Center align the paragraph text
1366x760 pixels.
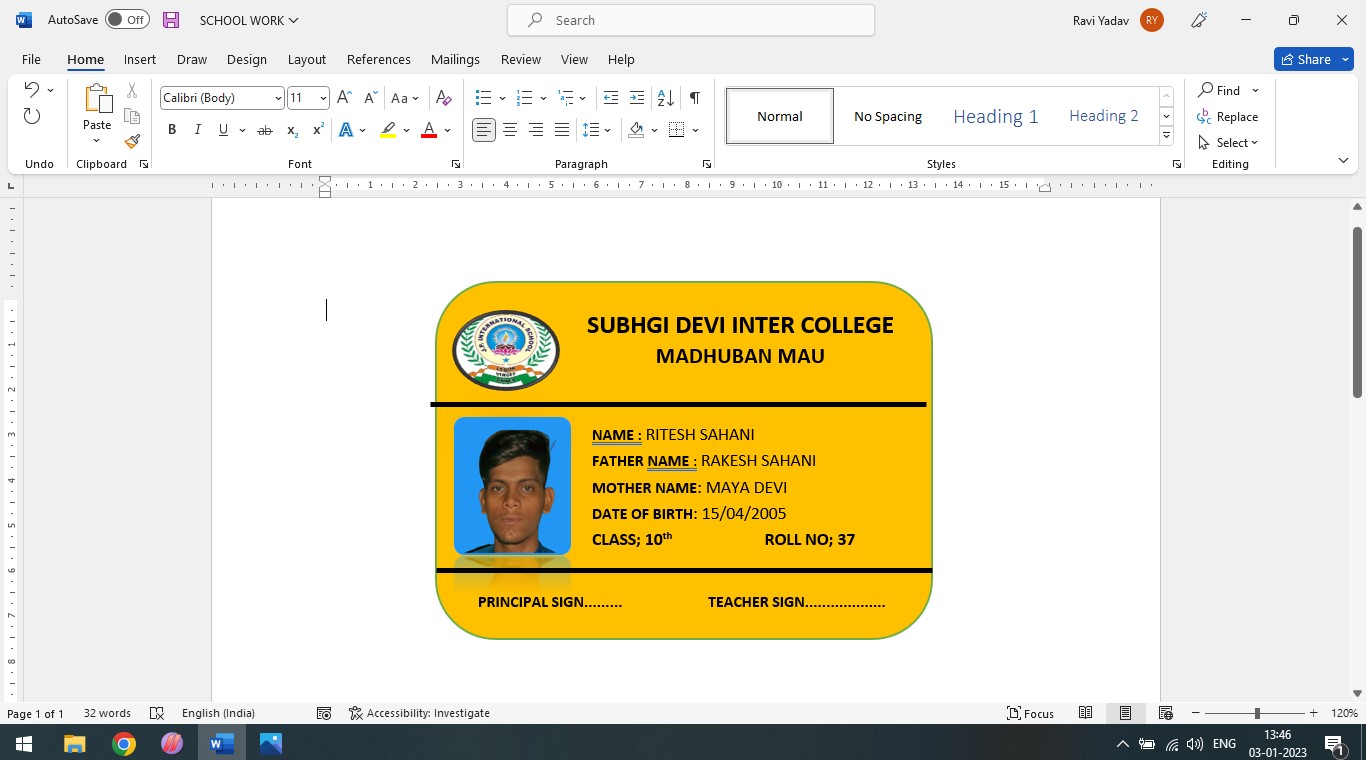click(x=510, y=130)
